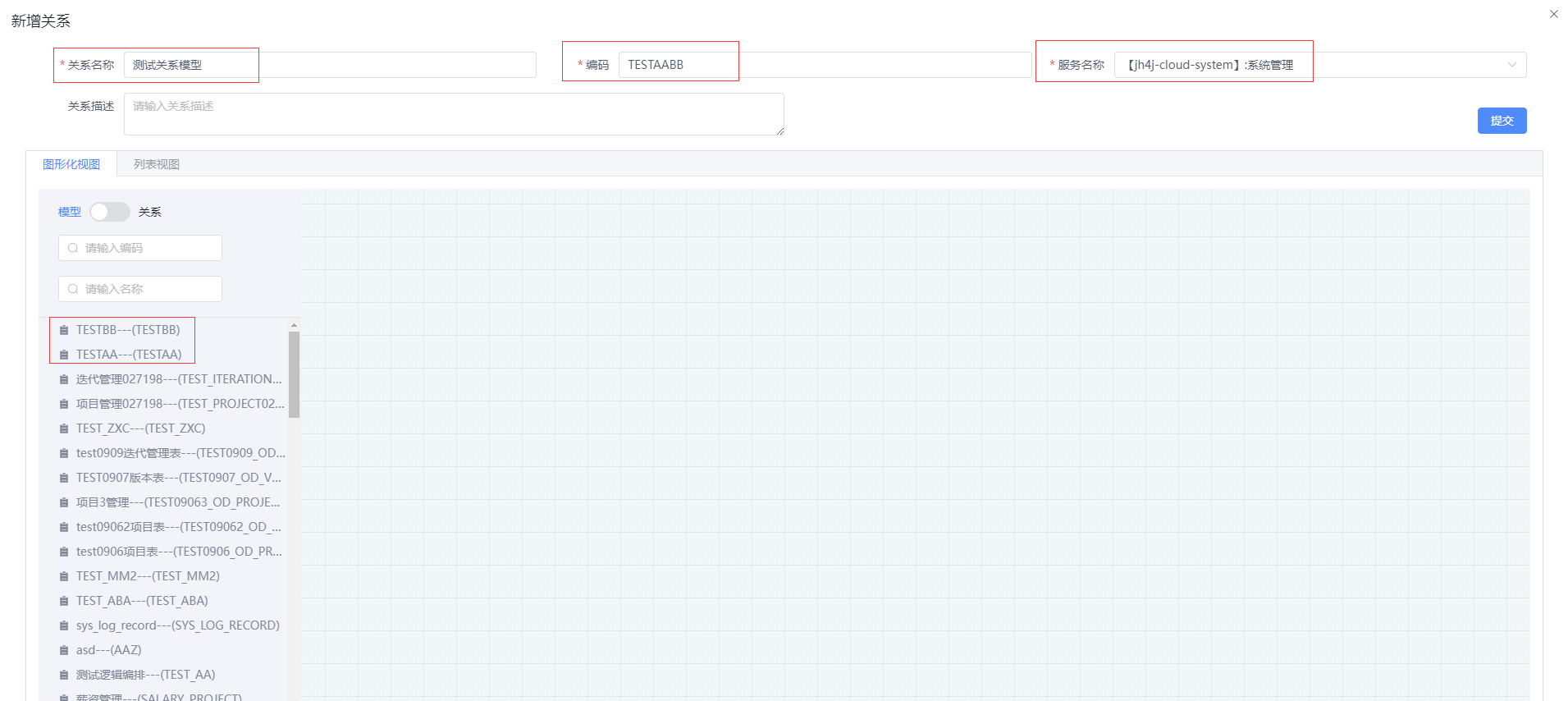Viewport: 1568px width, 701px height.
Task: Click the icon beside TEST_MM2
Action: pos(64,576)
